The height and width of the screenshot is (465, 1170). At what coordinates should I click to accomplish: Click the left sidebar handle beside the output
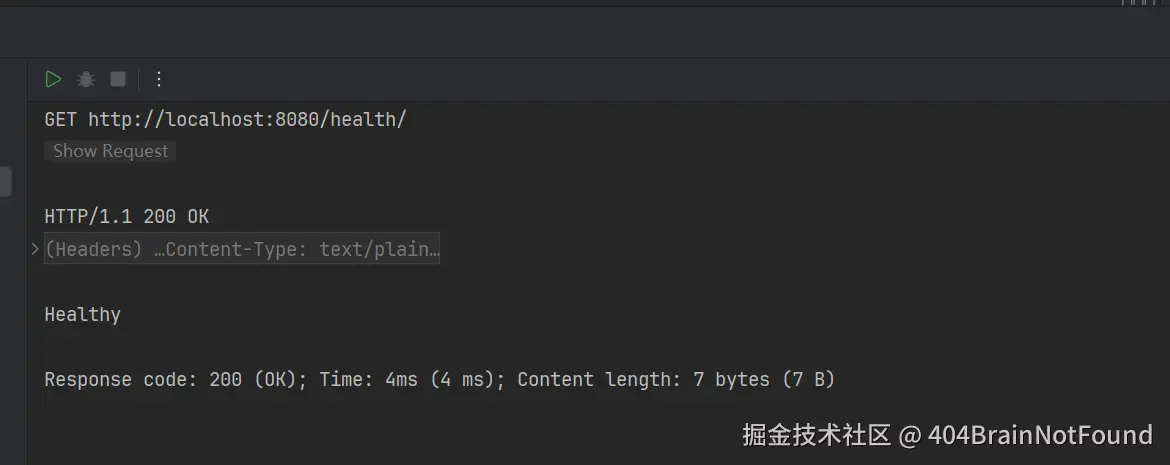[x=5, y=182]
